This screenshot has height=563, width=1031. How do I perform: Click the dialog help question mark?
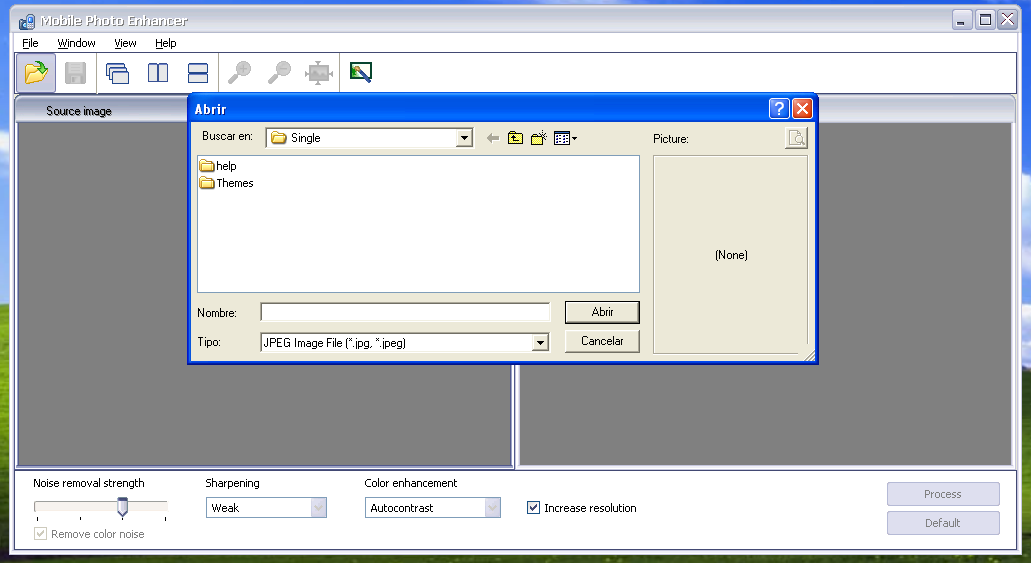point(779,109)
